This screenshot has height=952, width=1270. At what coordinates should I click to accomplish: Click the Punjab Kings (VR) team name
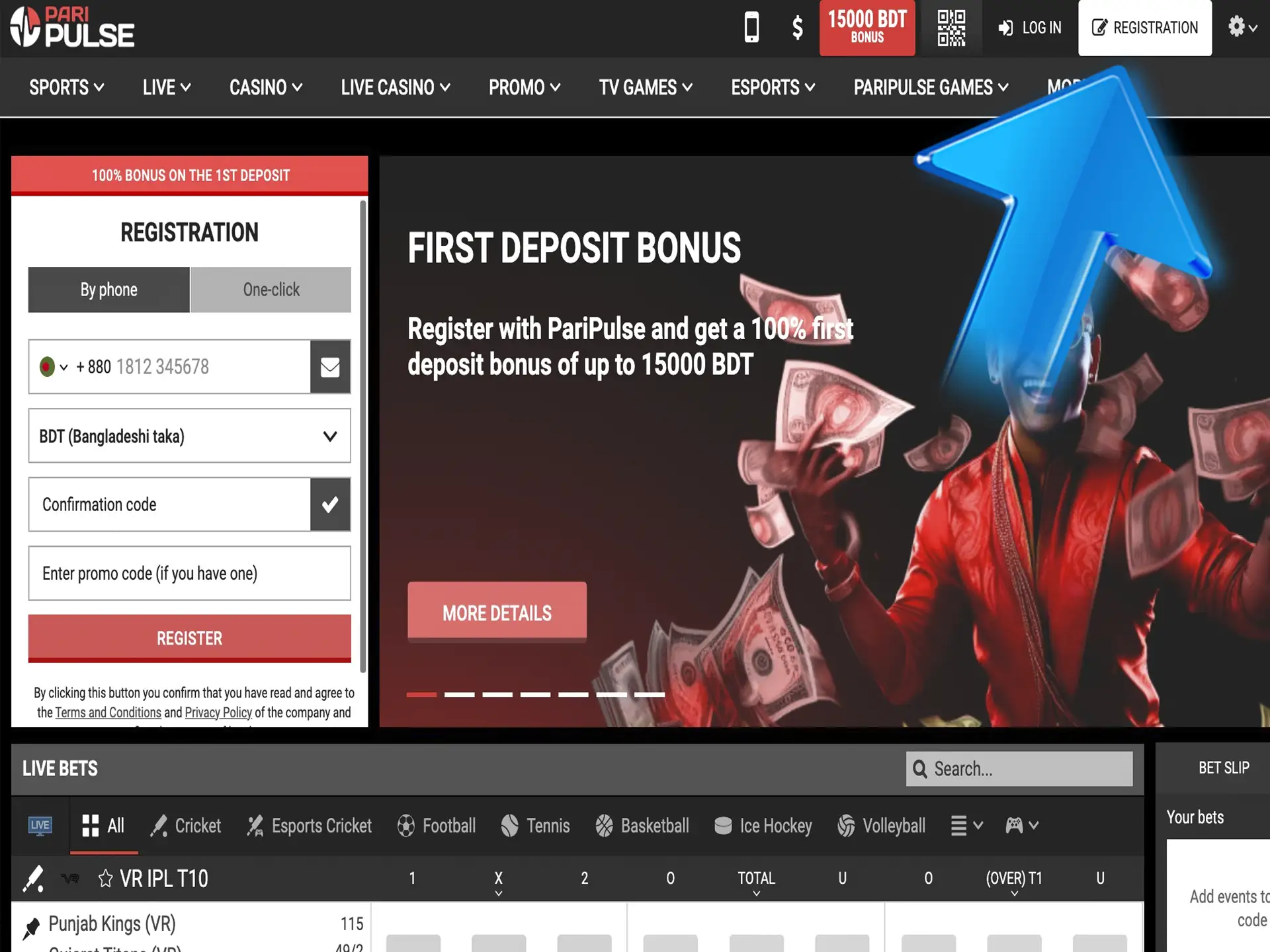coord(112,924)
